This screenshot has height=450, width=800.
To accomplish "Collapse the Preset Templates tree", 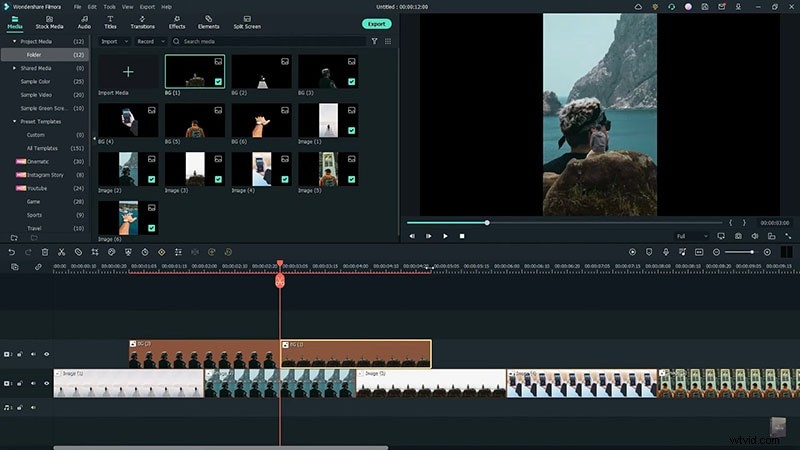I will pos(14,121).
